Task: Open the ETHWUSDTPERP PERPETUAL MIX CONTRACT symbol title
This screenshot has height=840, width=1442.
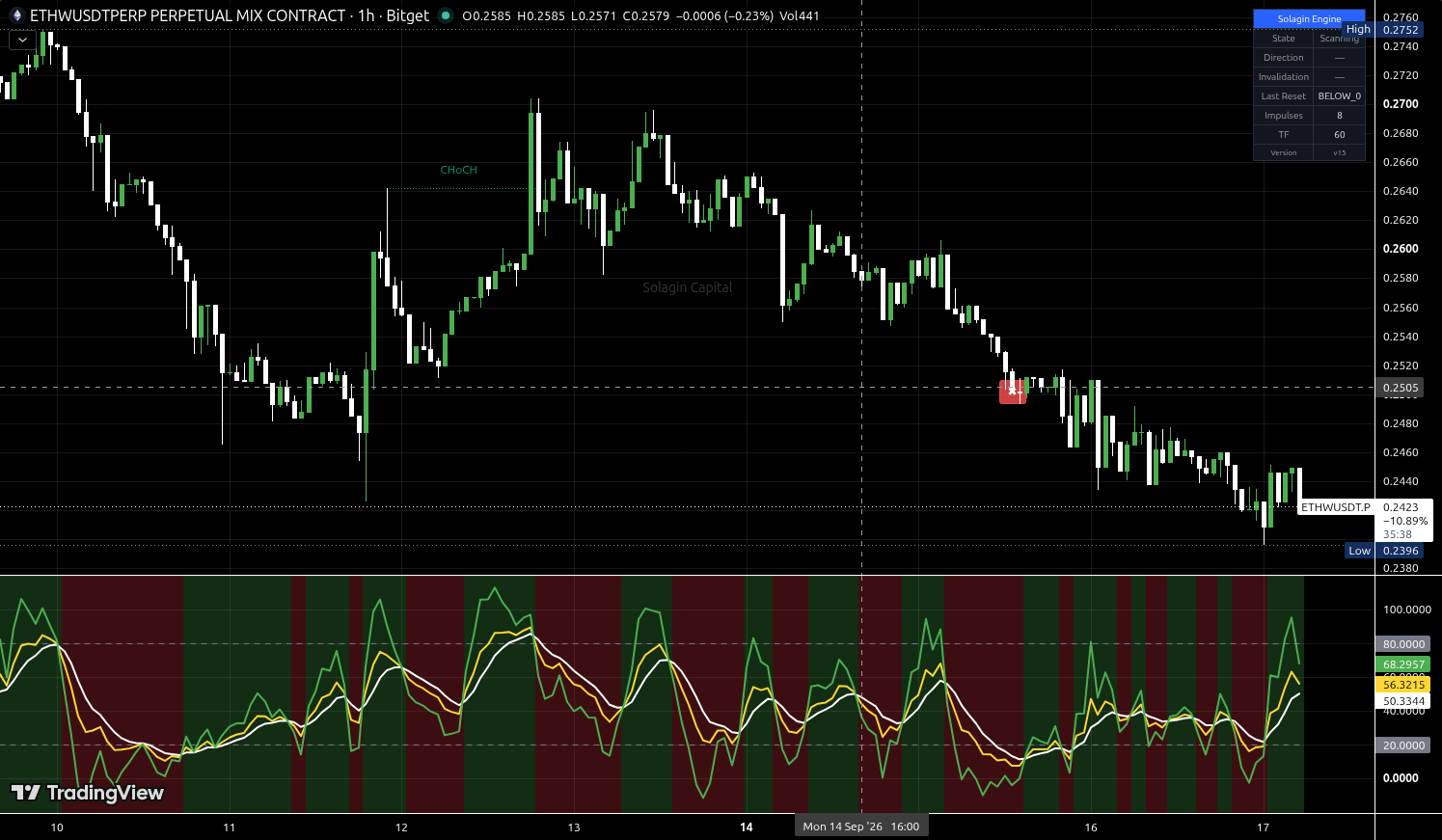Action: pos(188,15)
